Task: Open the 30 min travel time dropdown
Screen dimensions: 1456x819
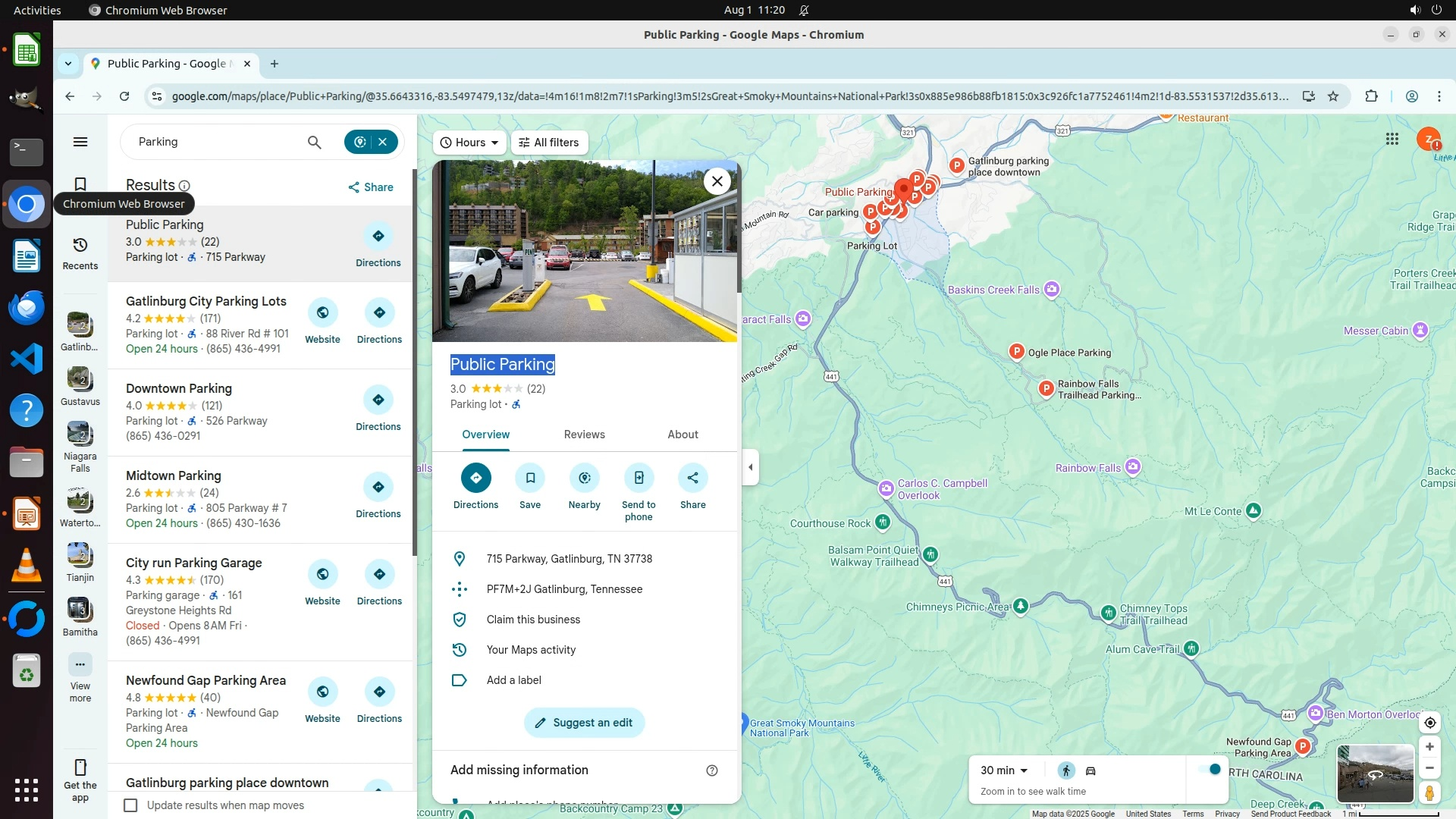Action: [x=1004, y=770]
